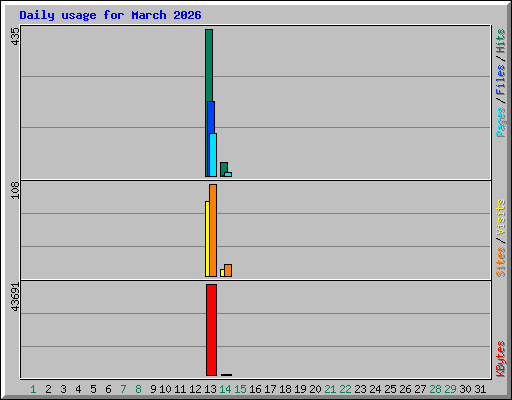Viewport: 512px width, 400px height.
Task: Click the small orange Sites bar for day 14
Action: [228, 270]
